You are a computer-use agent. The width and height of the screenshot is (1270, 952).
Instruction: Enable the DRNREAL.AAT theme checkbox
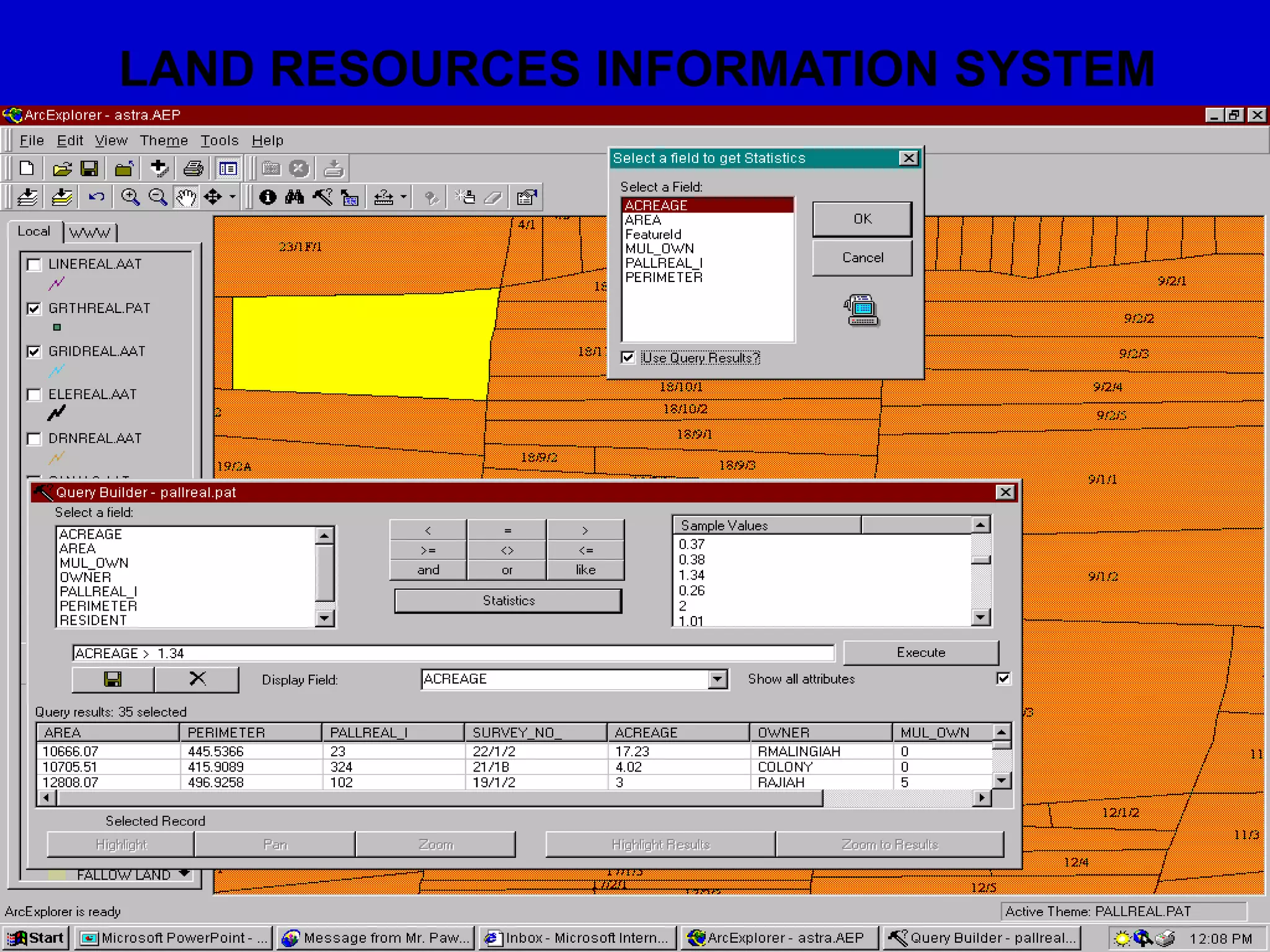pos(34,439)
